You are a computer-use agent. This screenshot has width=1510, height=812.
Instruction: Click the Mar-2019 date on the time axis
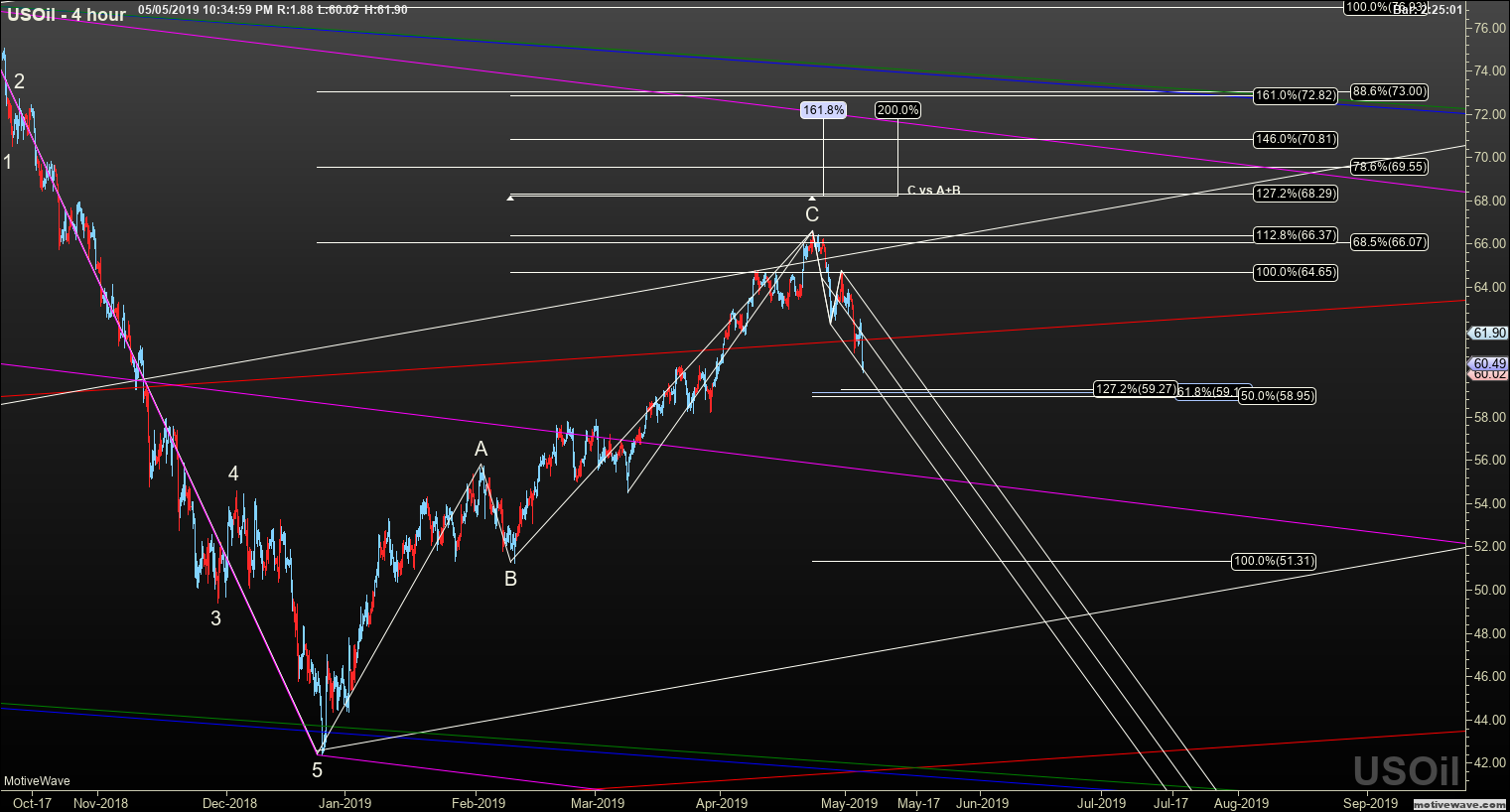[597, 803]
